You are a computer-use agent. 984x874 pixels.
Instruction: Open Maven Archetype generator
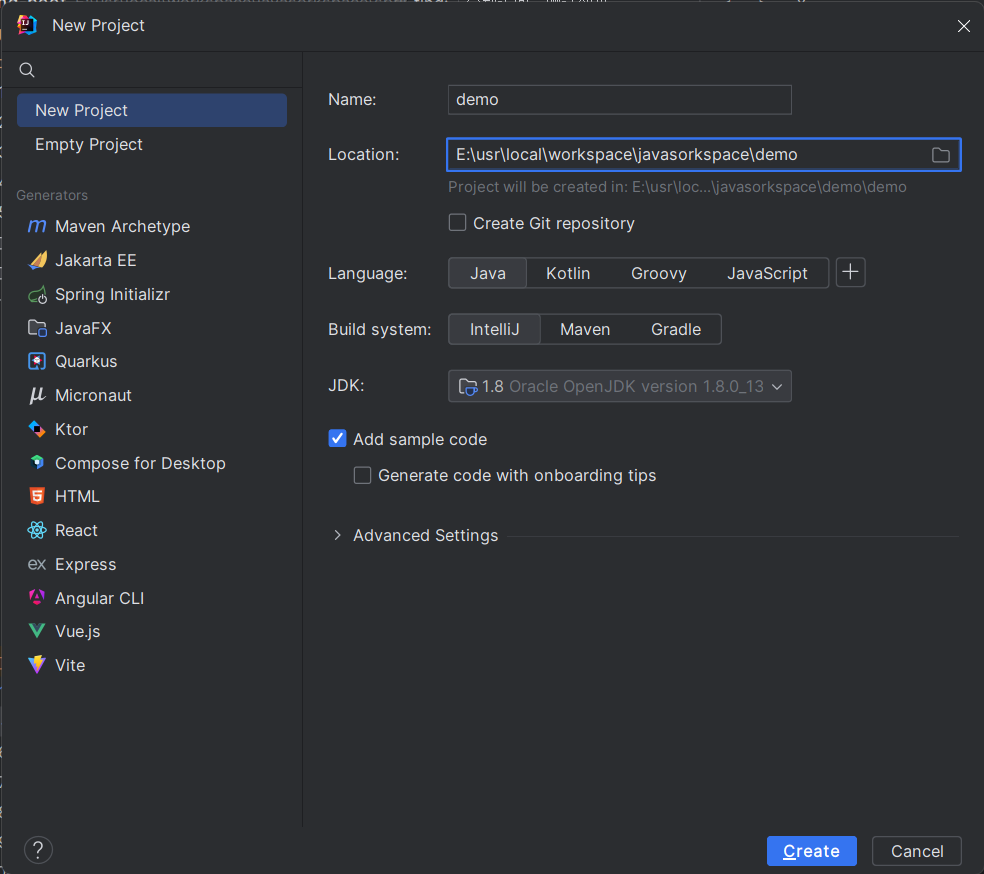pyautogui.click(x=152, y=226)
